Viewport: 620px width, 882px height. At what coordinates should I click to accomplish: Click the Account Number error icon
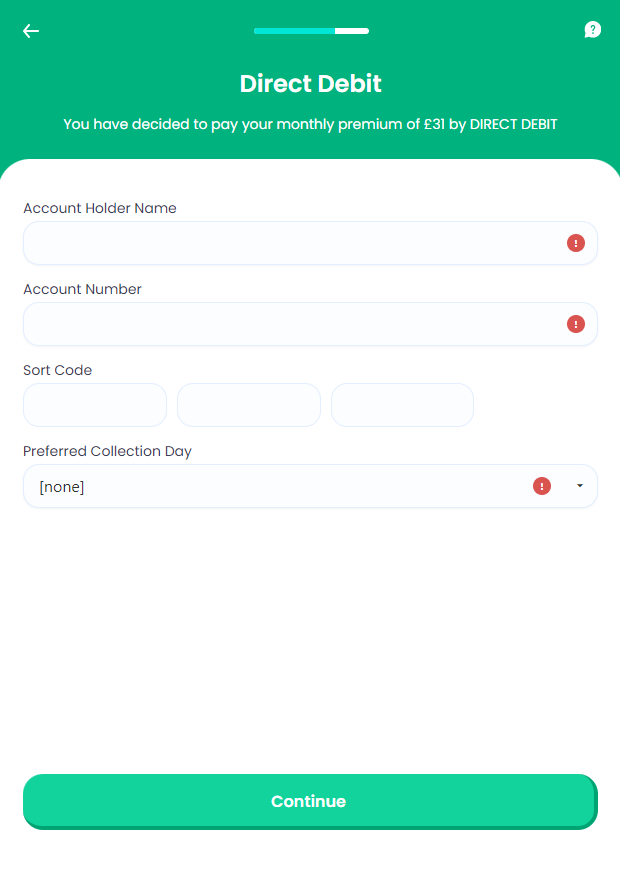tap(576, 324)
